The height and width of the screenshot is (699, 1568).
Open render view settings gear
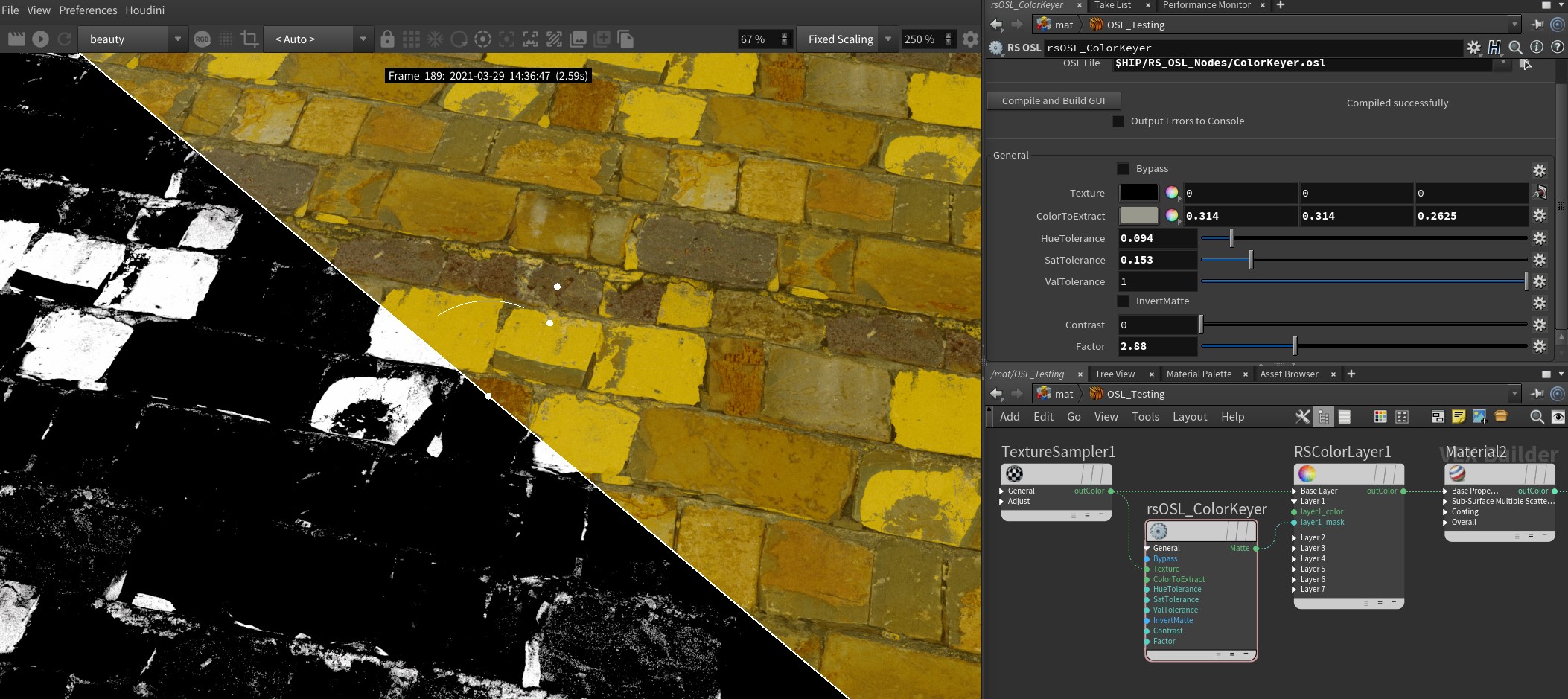[x=970, y=39]
